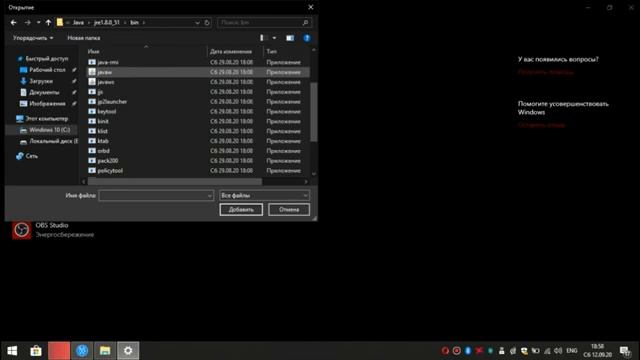Click the Добавить button

click(241, 209)
